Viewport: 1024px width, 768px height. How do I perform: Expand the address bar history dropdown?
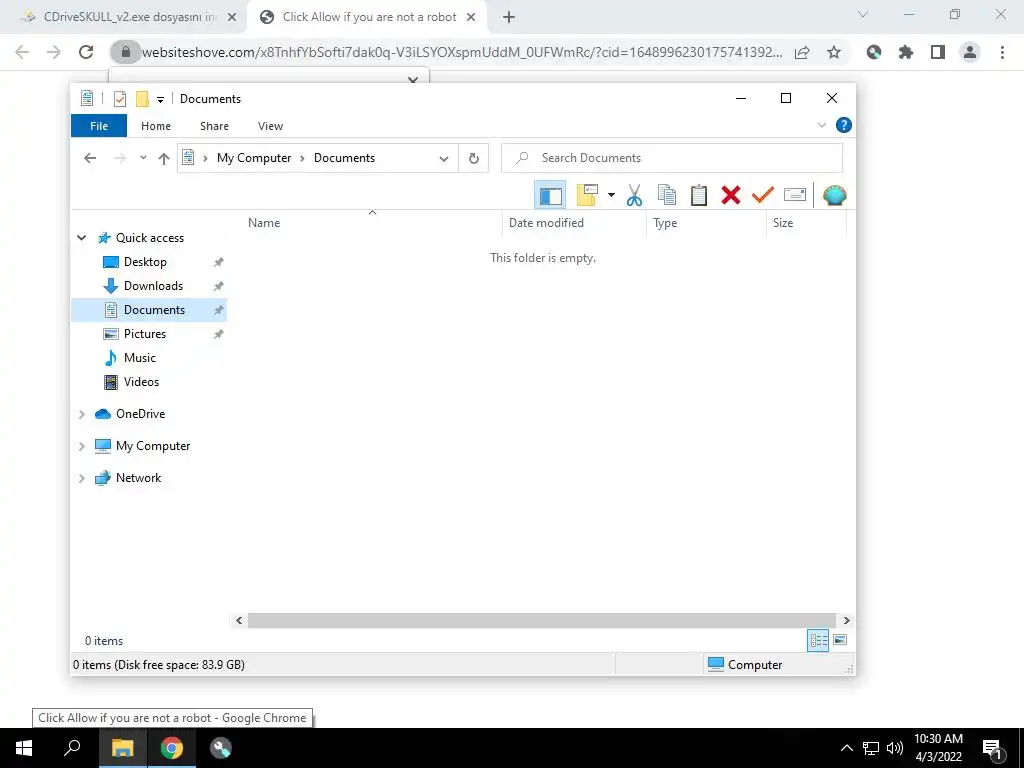[444, 159]
